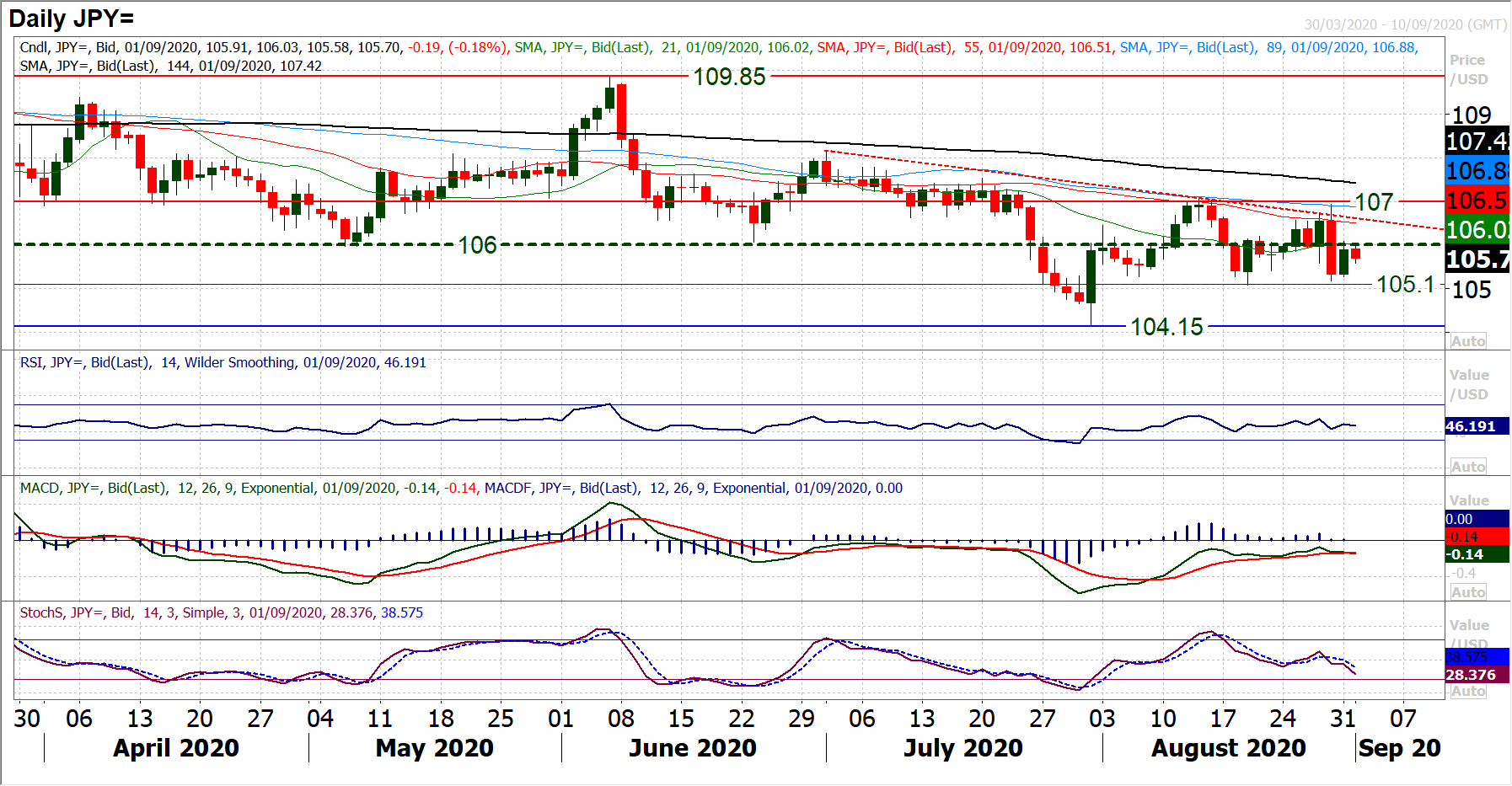Viewport: 1512px width, 786px height.
Task: Click the Sep 20 month label
Action: pyautogui.click(x=1400, y=748)
